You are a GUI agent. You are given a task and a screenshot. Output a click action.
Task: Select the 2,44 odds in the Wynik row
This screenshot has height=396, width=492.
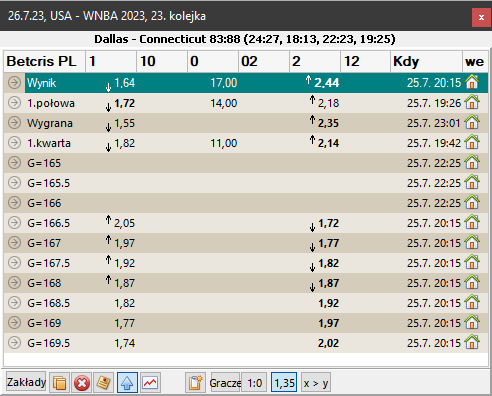pyautogui.click(x=327, y=83)
